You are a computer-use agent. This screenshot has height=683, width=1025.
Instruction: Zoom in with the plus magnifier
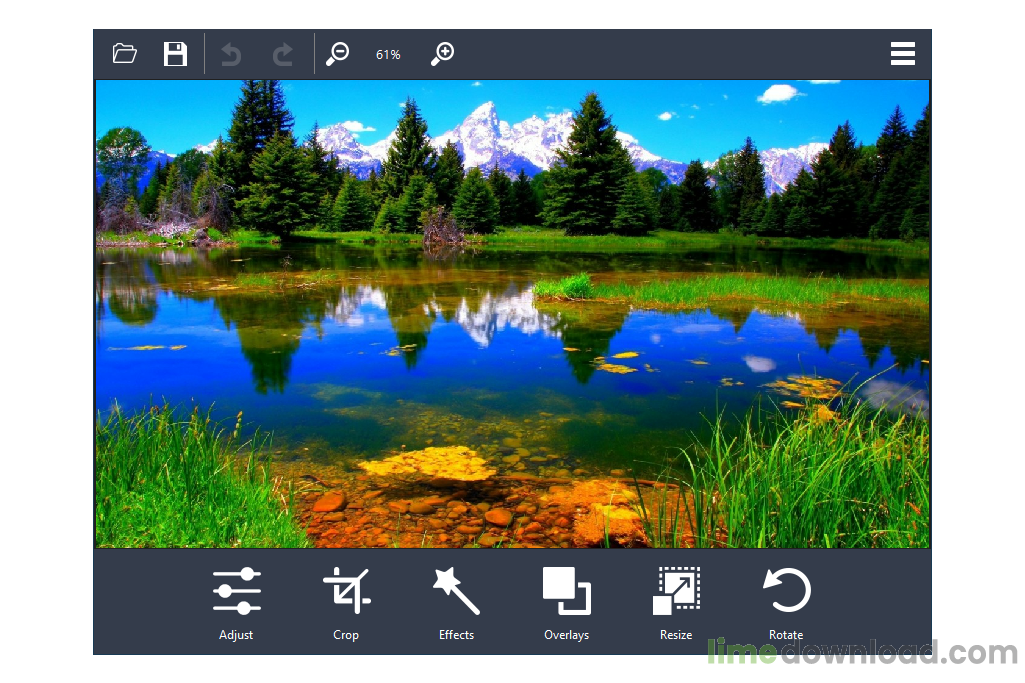pos(443,54)
